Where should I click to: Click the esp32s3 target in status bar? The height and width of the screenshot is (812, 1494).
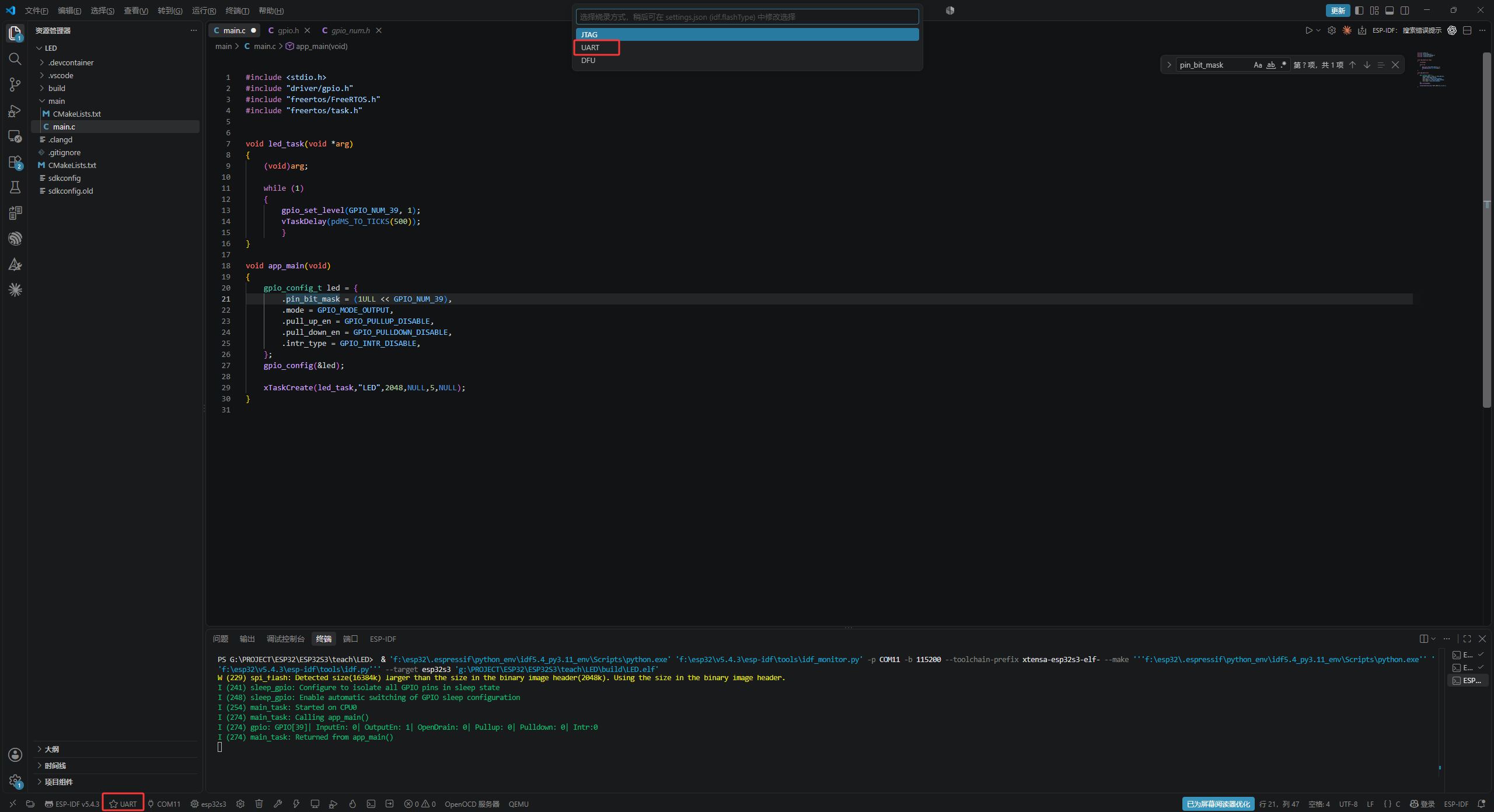pos(208,804)
